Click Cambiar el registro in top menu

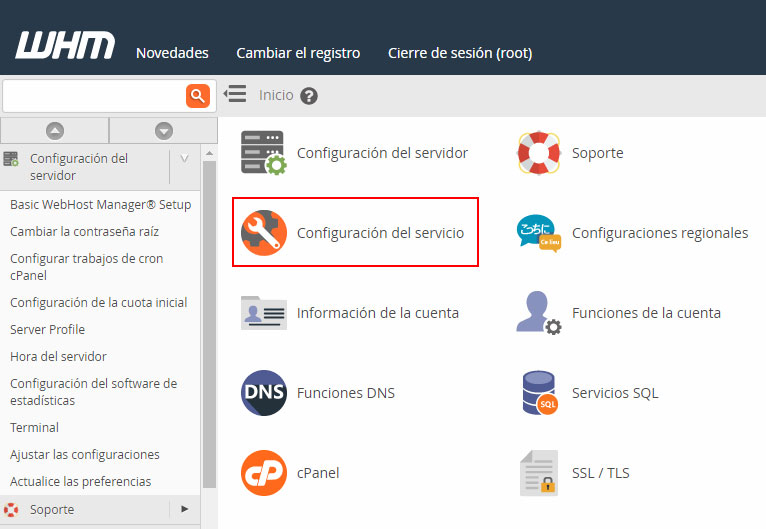coord(298,53)
